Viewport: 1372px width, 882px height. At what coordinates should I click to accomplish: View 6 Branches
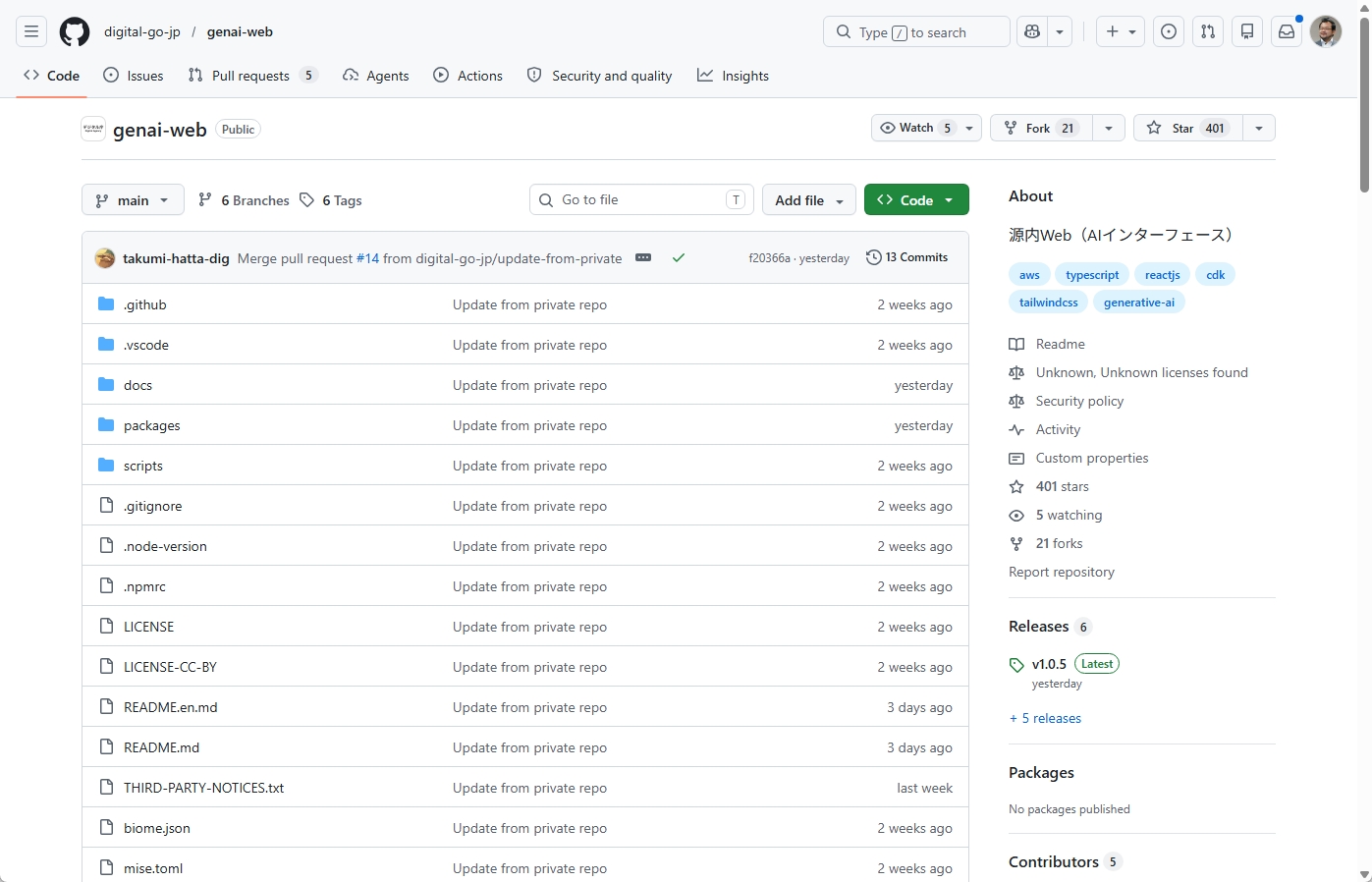244,200
